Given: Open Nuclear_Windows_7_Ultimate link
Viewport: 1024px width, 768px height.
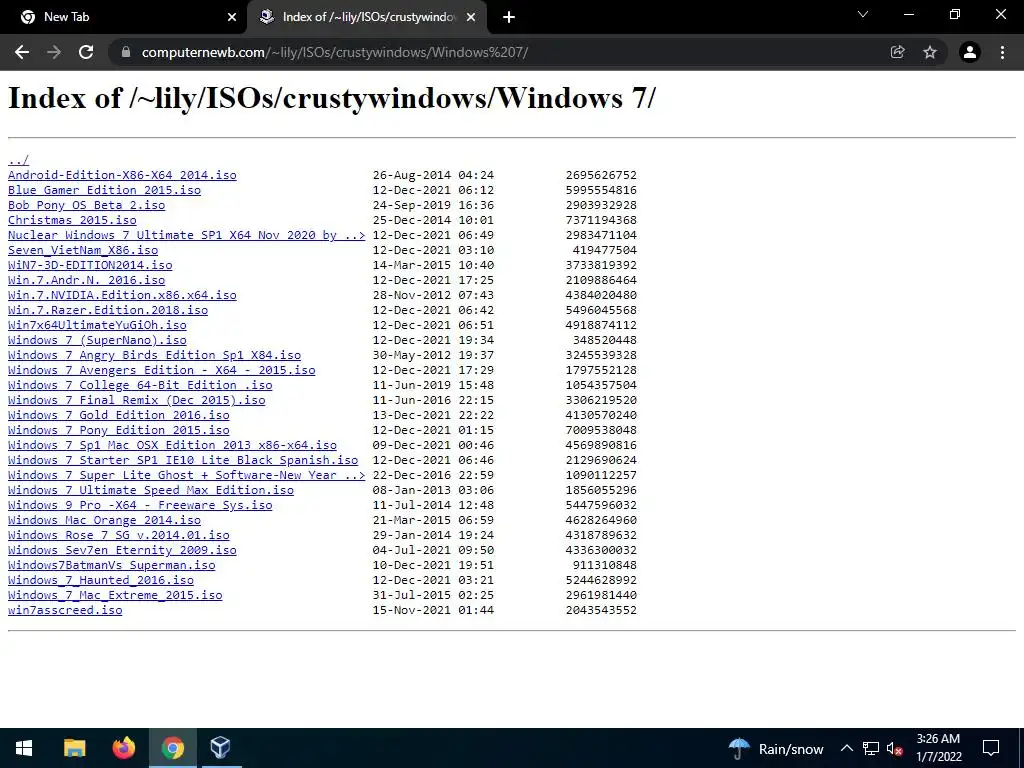Looking at the screenshot, I should (187, 235).
